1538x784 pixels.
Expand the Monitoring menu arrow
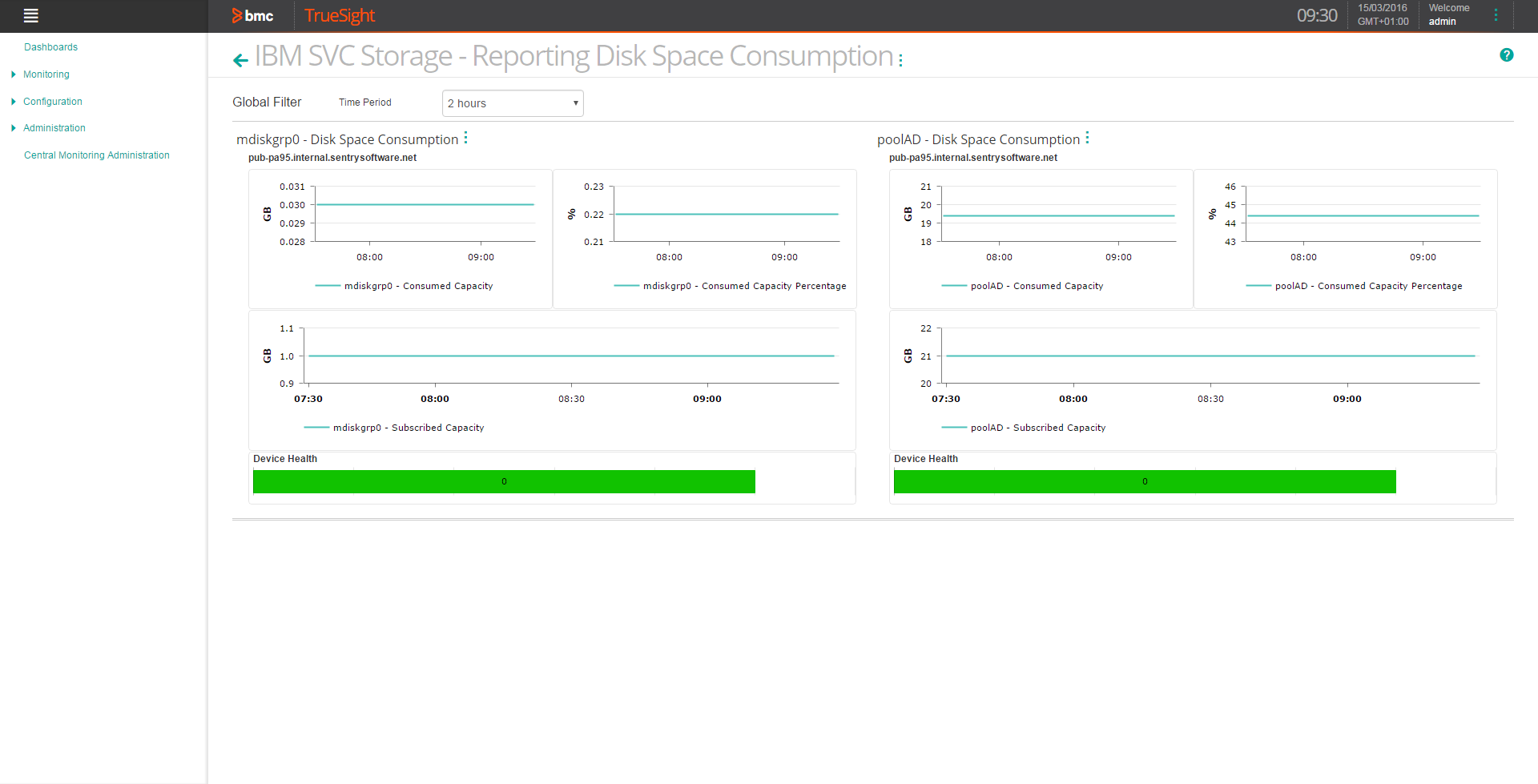pyautogui.click(x=14, y=74)
